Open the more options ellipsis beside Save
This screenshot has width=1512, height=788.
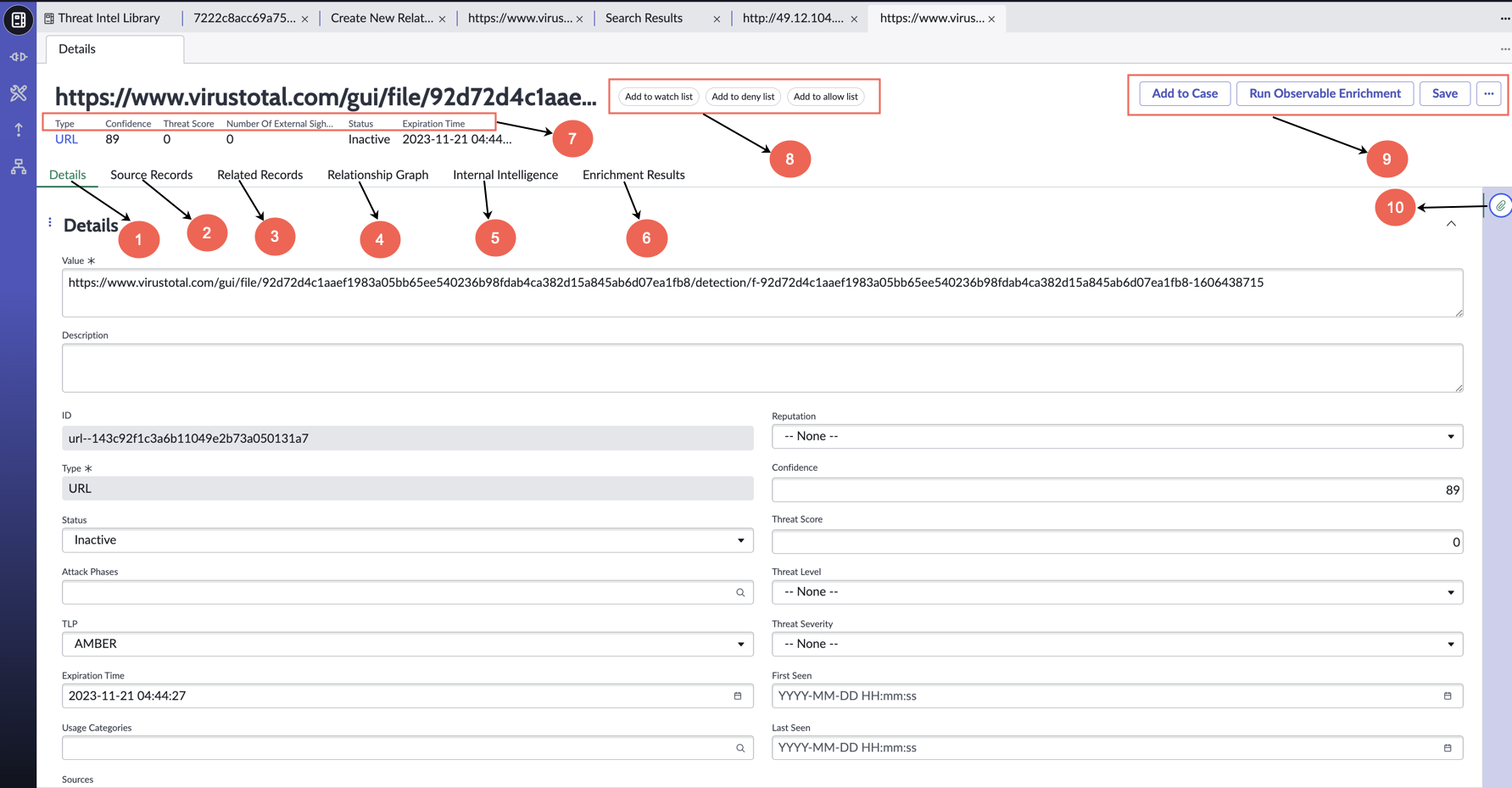tap(1489, 93)
